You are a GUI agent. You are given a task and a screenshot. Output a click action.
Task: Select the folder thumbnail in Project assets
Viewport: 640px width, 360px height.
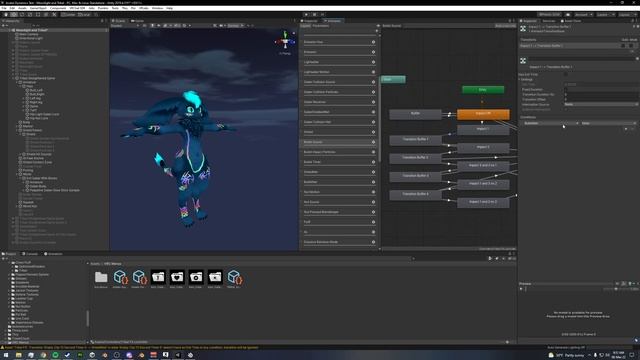tap(101, 278)
